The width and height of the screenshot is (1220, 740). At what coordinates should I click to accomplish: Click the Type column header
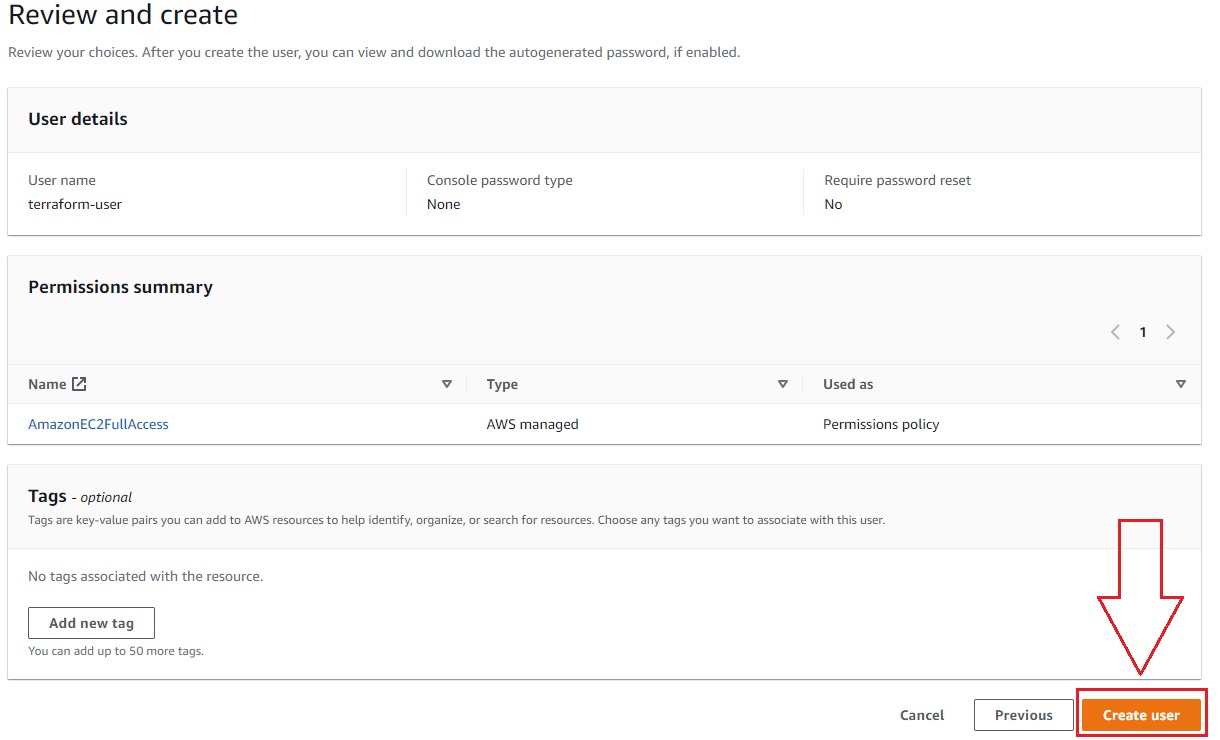click(502, 384)
